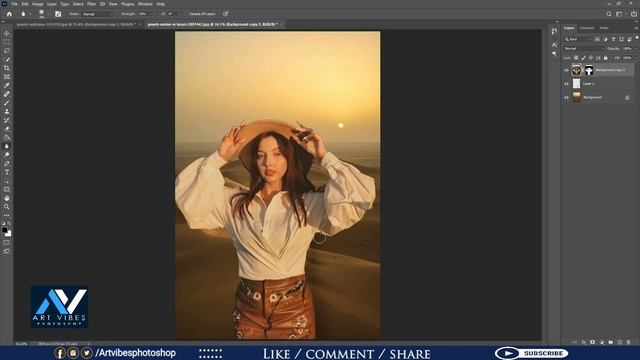Open the Edit Toolbar three-dots button
Screen dimensions: 640x360
click(7, 215)
